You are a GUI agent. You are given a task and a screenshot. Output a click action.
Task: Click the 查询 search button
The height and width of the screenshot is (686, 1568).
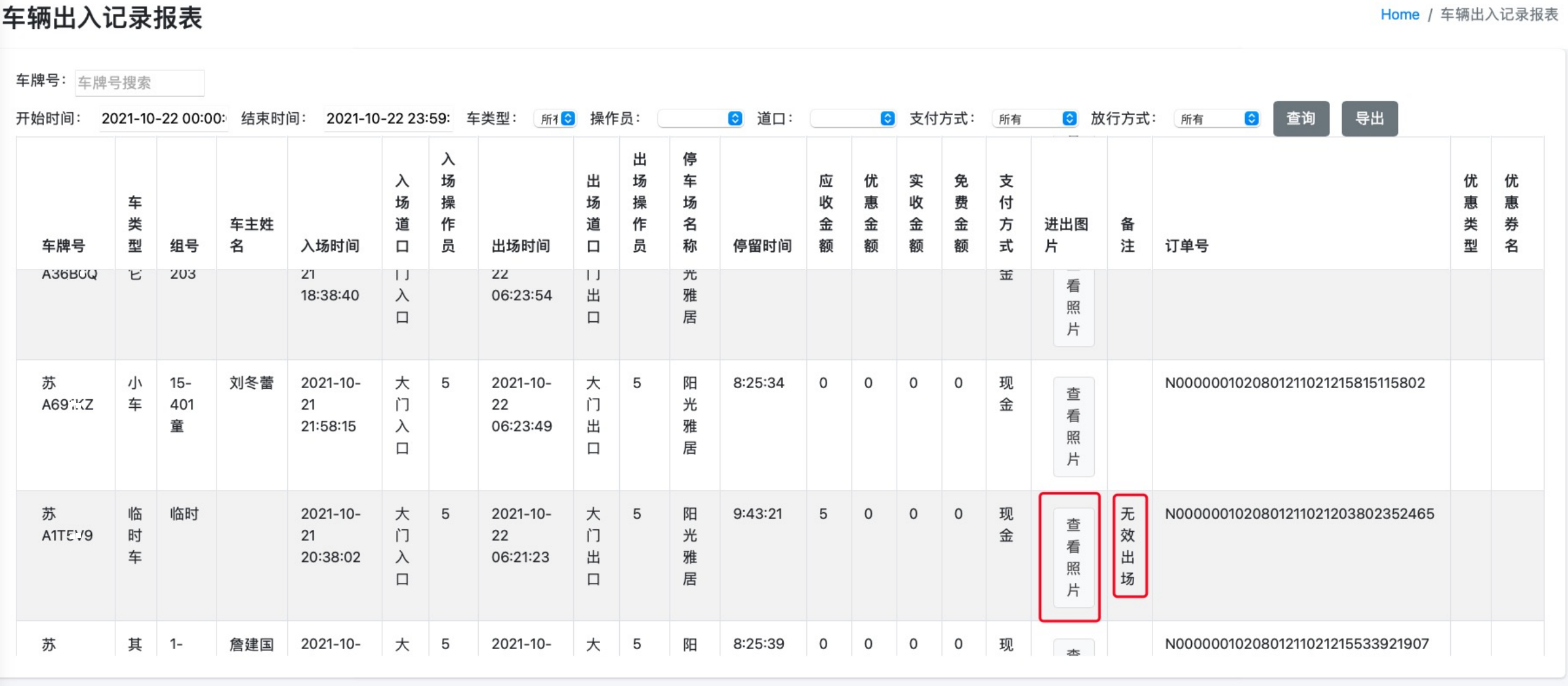click(1300, 119)
